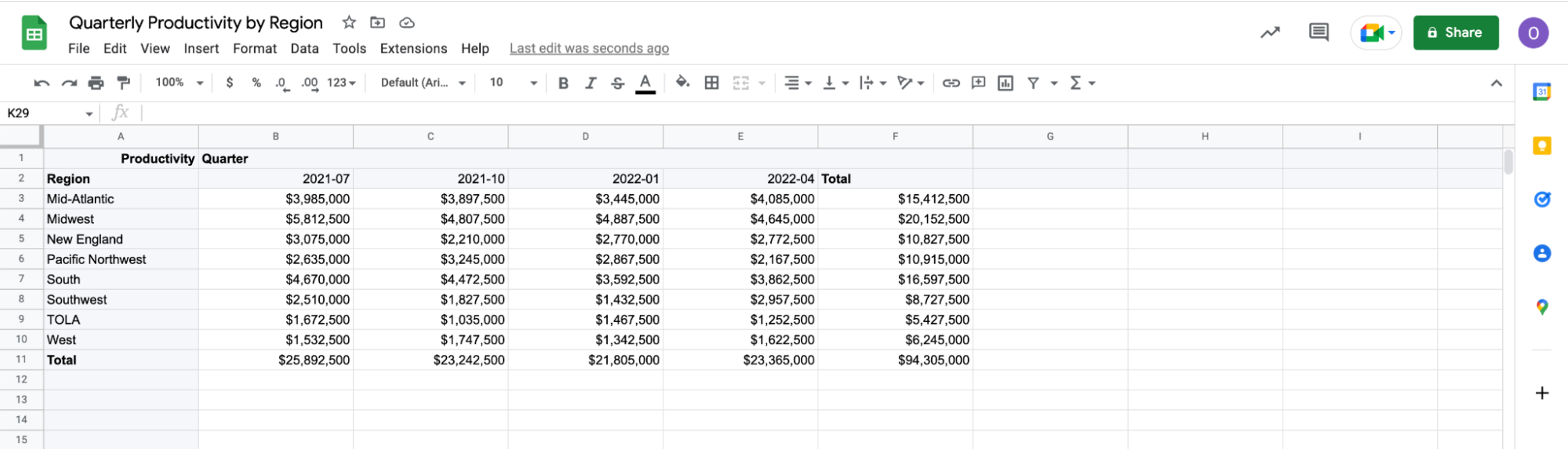The height and width of the screenshot is (449, 1568).
Task: Select the grand total $94,305,000 cell
Action: (895, 360)
